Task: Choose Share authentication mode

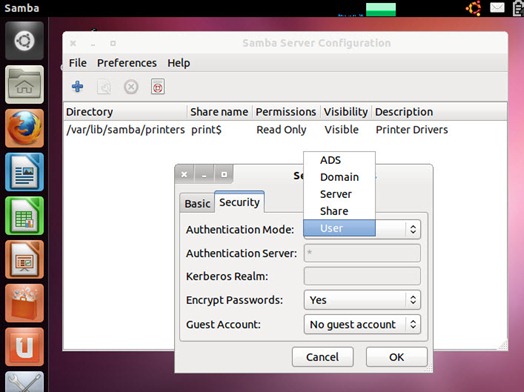Action: click(339, 211)
